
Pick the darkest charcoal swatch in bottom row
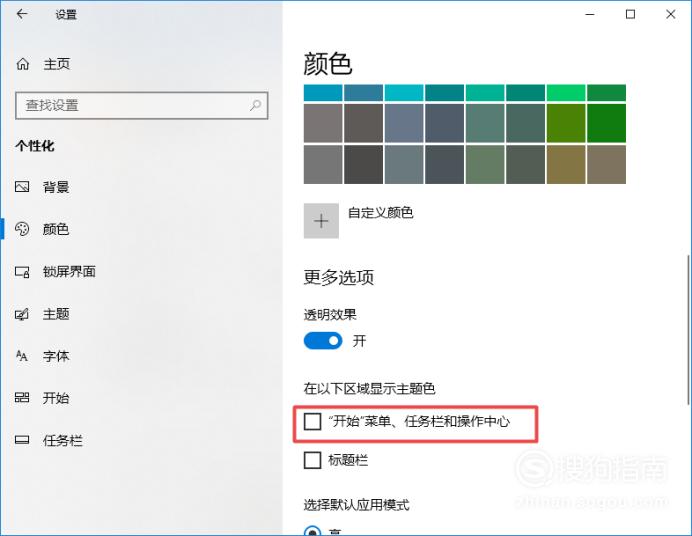(363, 164)
